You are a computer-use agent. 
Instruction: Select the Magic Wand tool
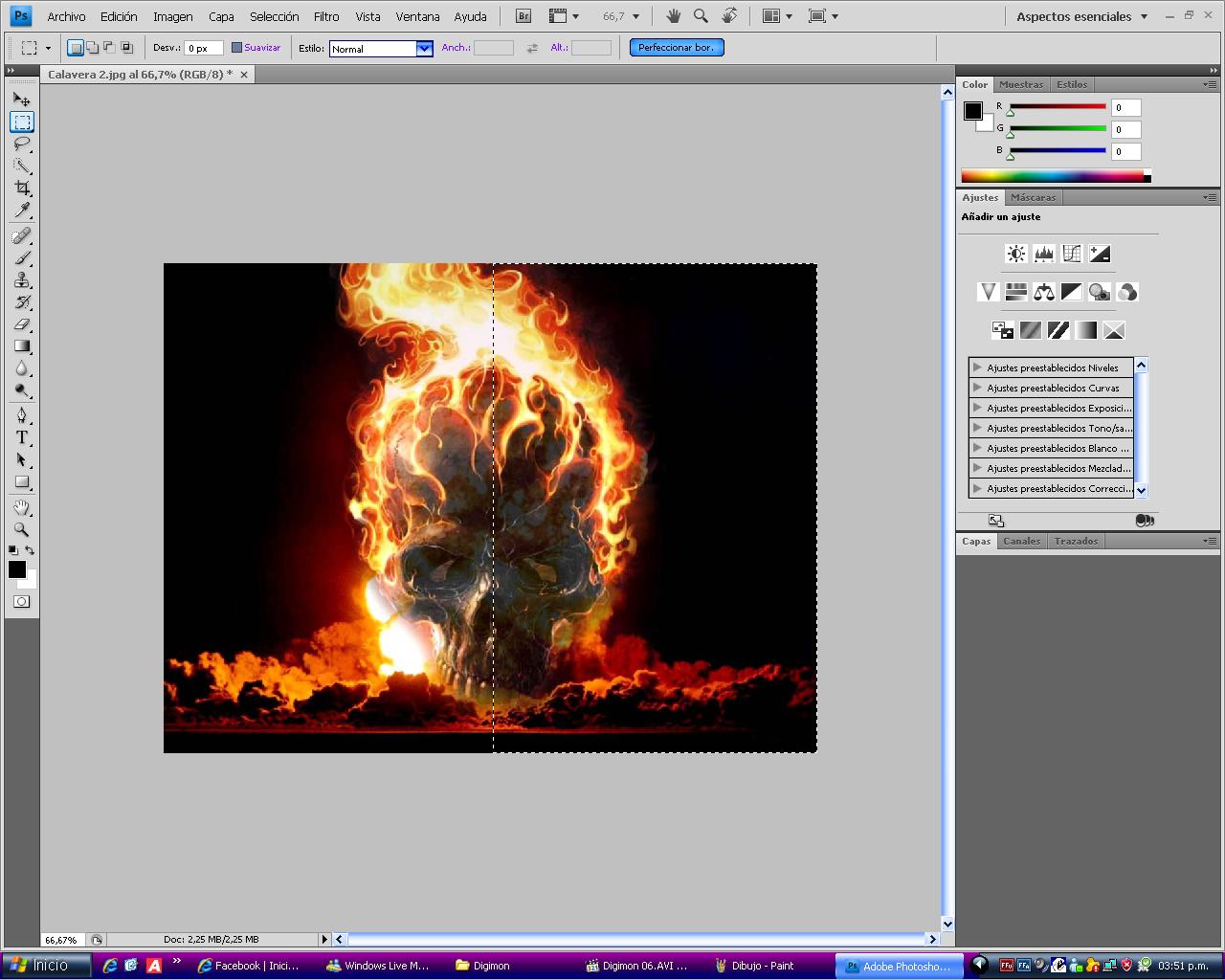click(22, 166)
